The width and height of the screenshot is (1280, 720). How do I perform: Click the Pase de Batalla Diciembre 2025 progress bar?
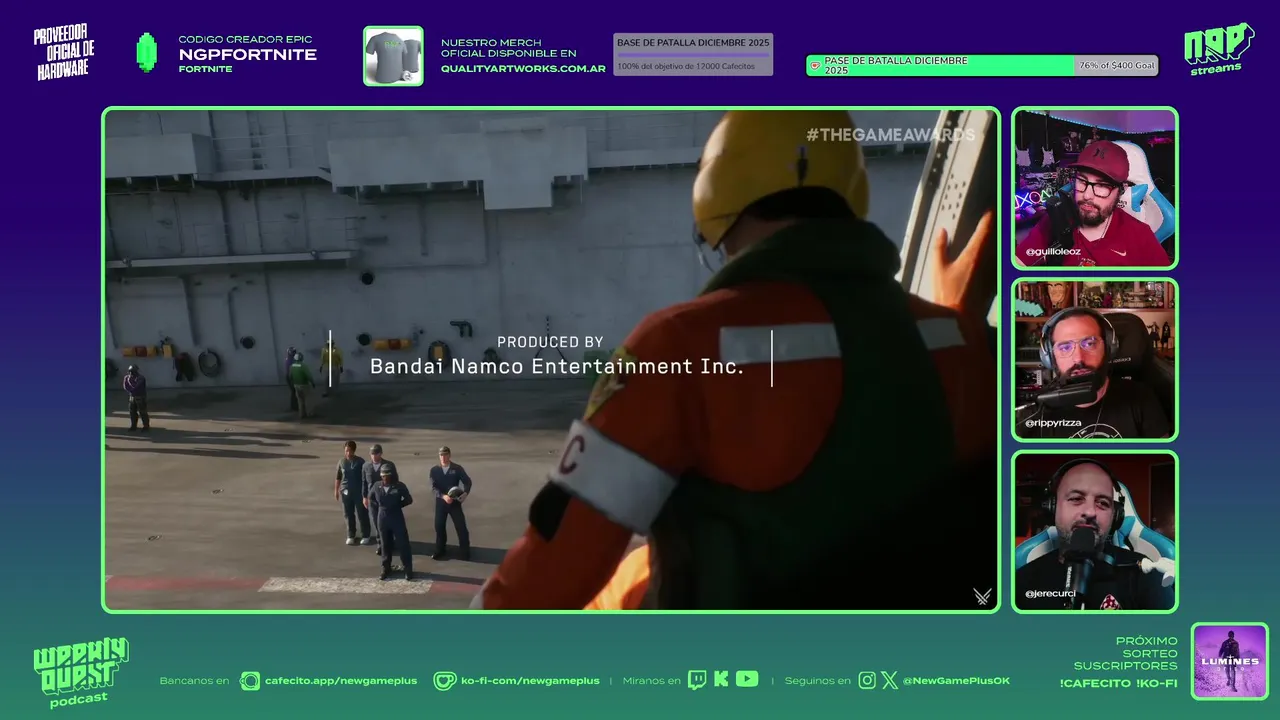tap(982, 66)
